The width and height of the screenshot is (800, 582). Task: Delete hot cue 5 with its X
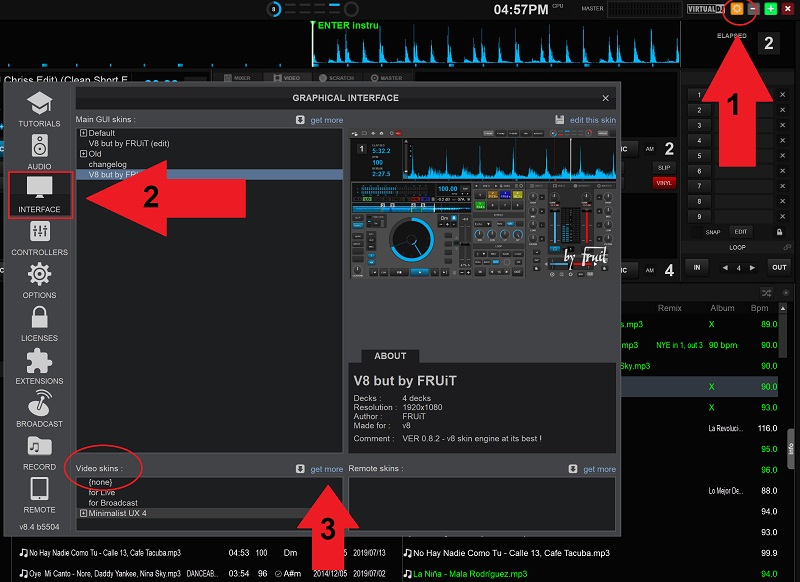782,156
